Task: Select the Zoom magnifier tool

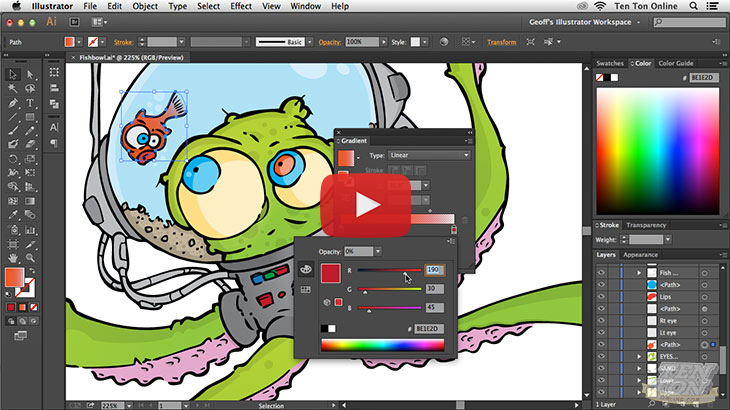Action: 30,258
